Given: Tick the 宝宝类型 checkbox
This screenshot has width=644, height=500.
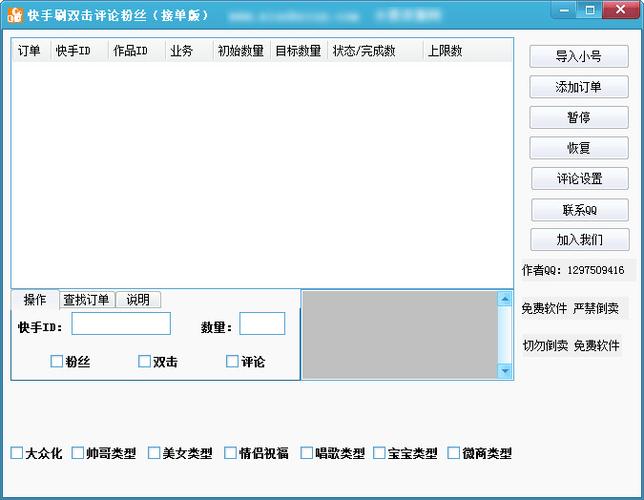Looking at the screenshot, I should [380, 453].
